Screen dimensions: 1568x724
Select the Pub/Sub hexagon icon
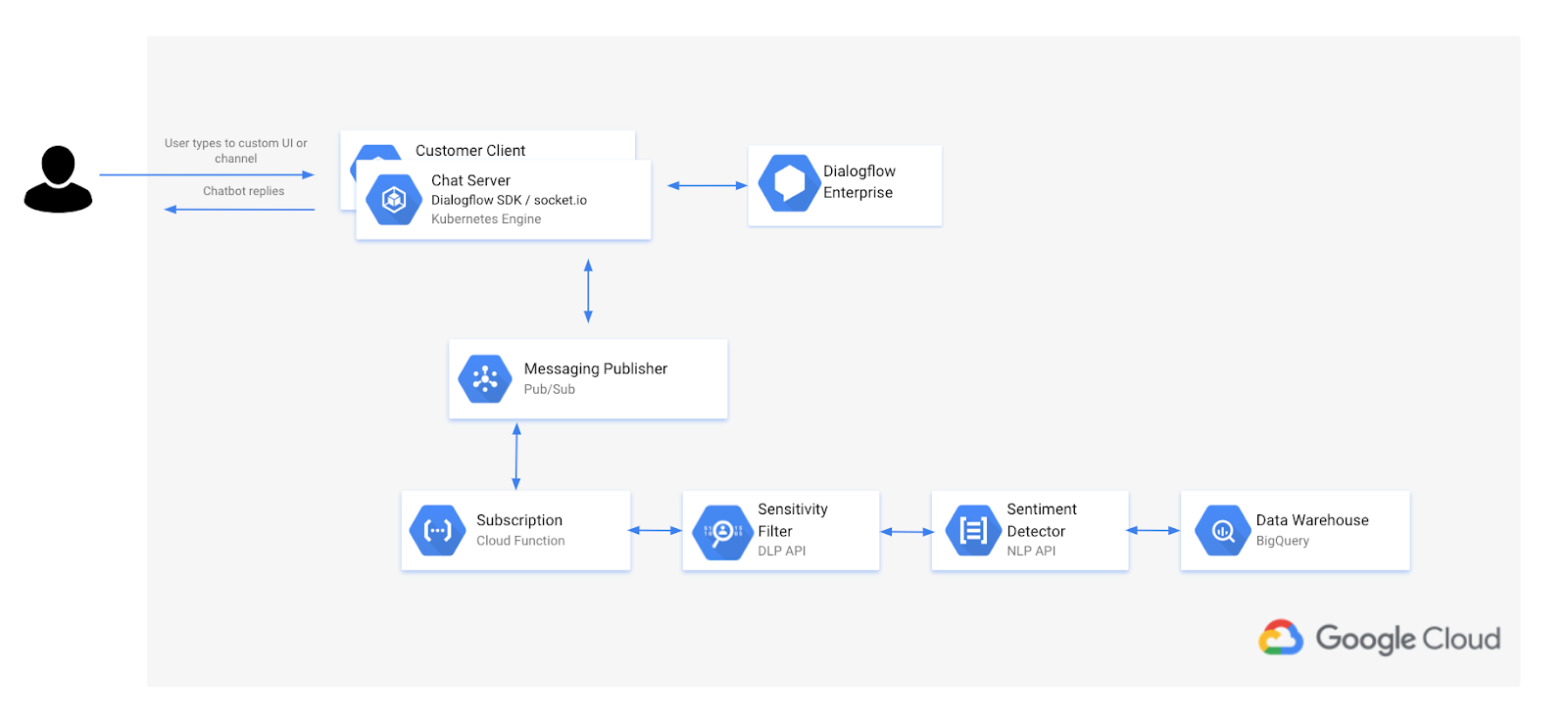tap(485, 379)
